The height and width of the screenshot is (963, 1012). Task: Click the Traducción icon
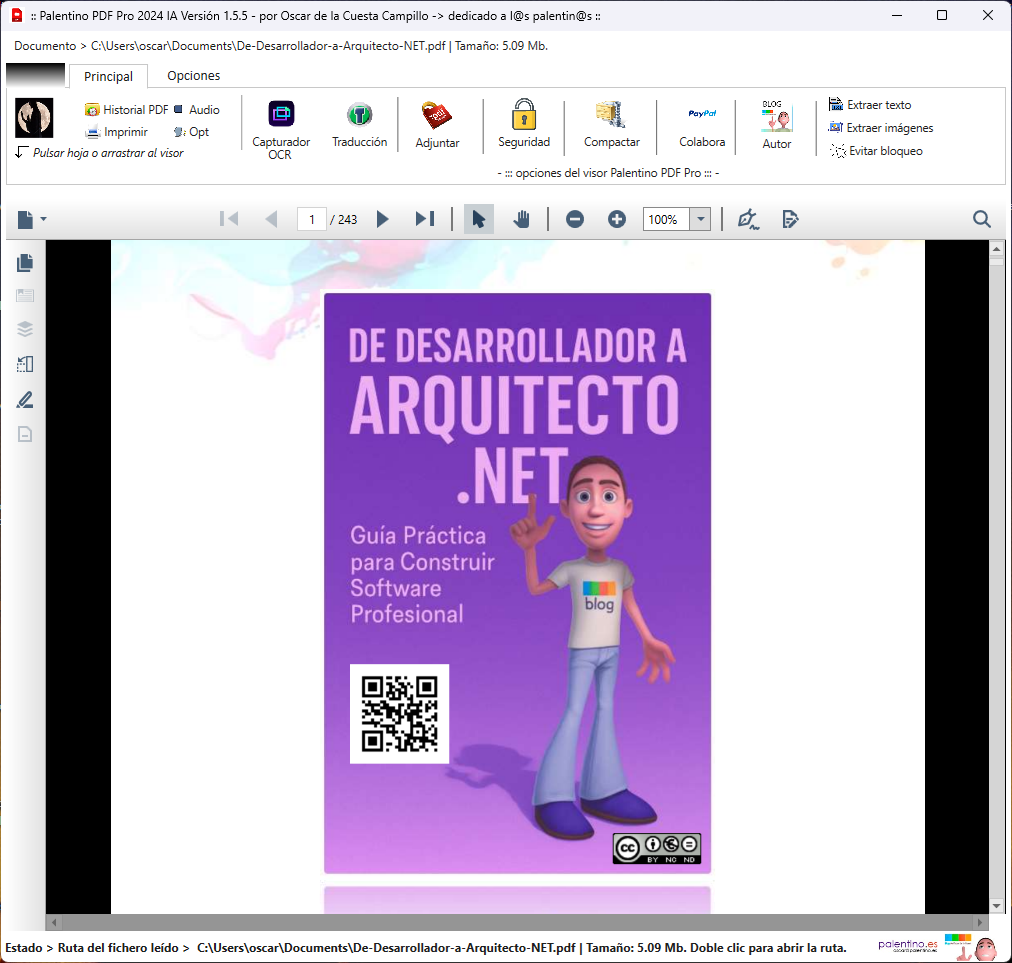359,115
